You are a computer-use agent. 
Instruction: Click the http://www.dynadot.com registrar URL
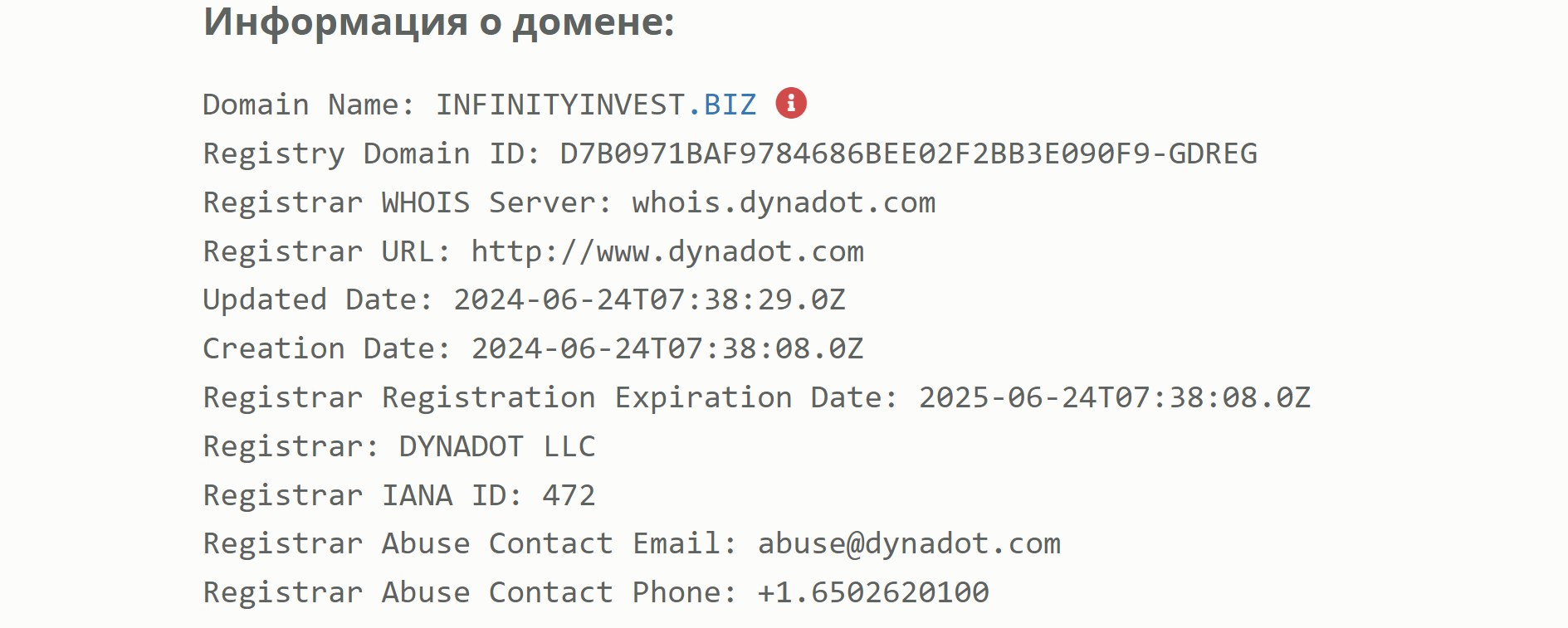point(667,252)
